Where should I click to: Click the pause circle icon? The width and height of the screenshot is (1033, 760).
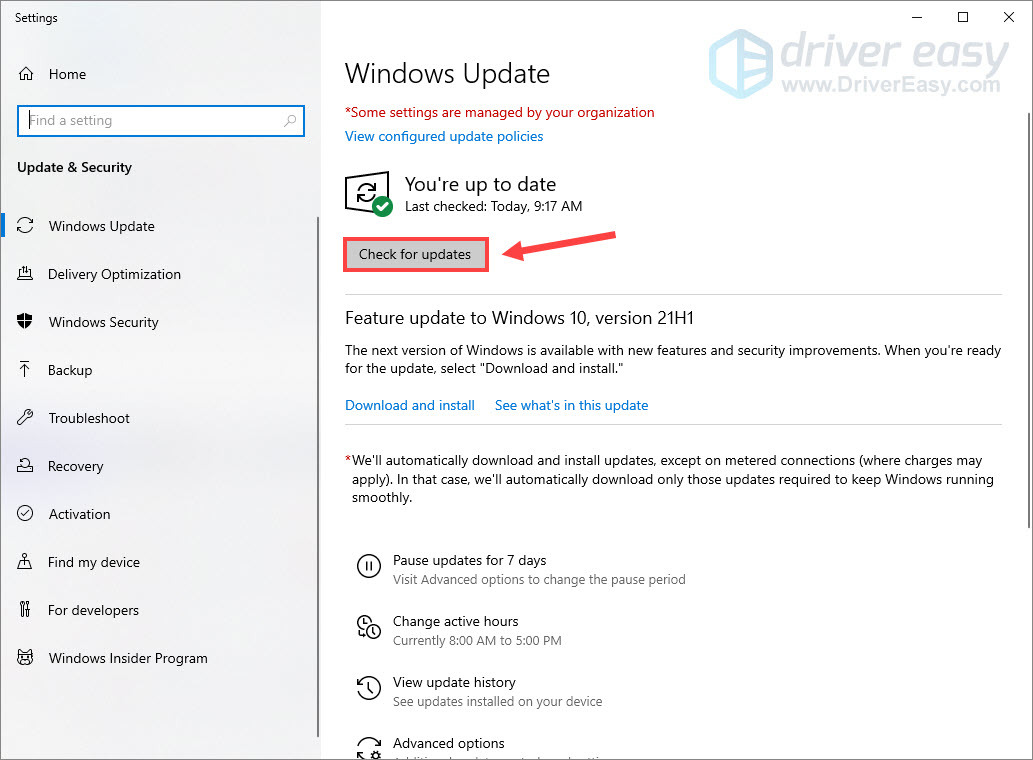[x=368, y=566]
